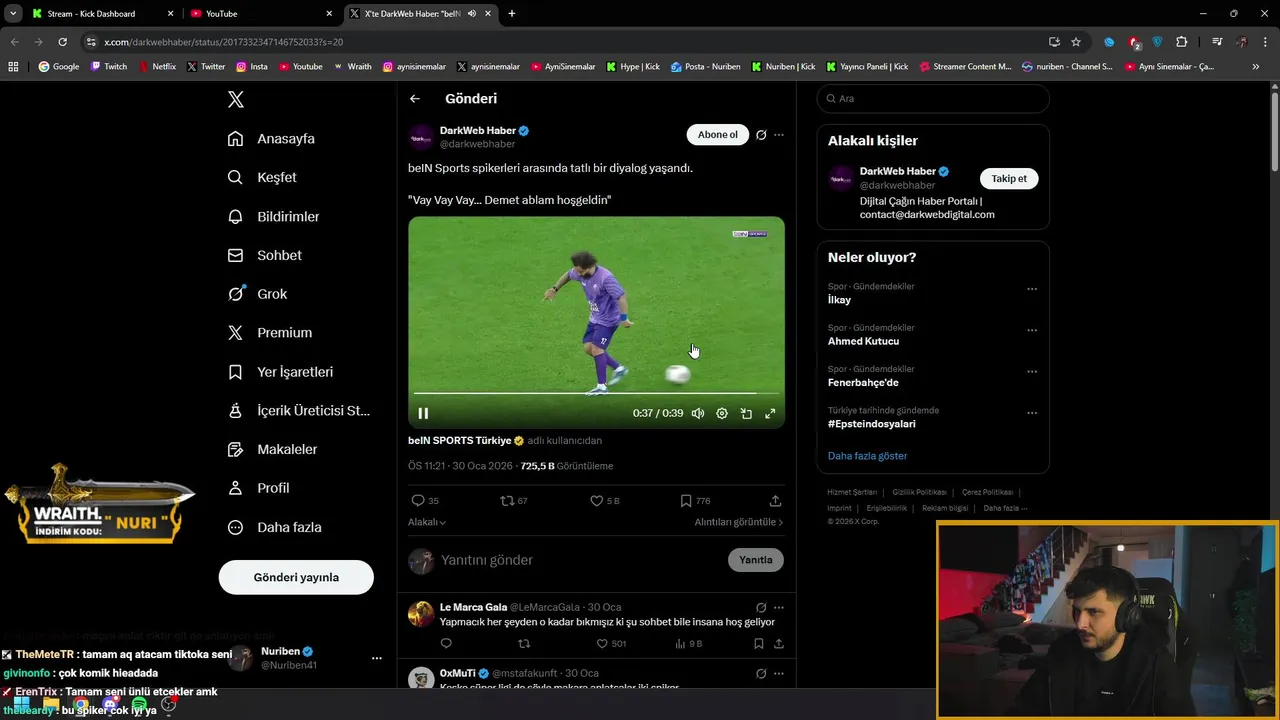Click the X logo in sidebar

tap(235, 99)
